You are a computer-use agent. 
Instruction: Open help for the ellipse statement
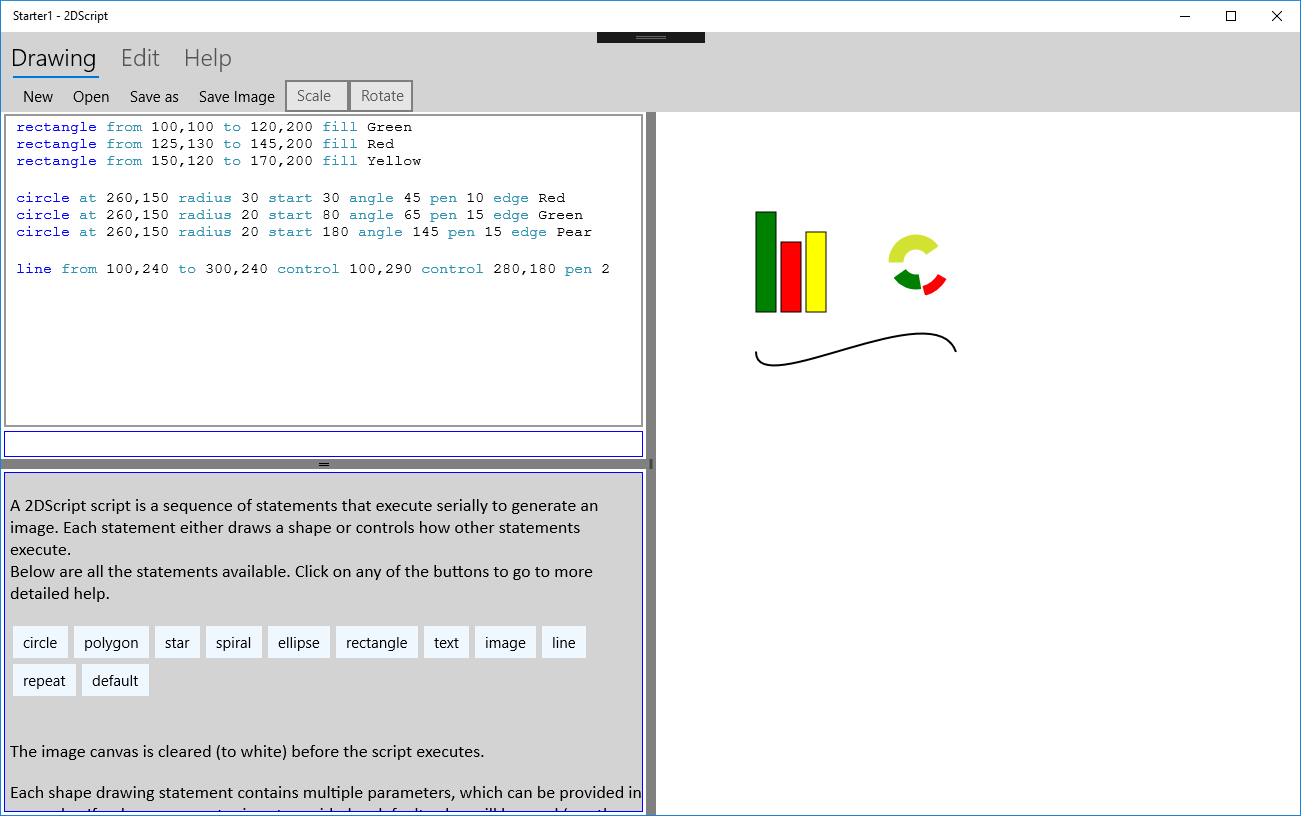(x=298, y=643)
